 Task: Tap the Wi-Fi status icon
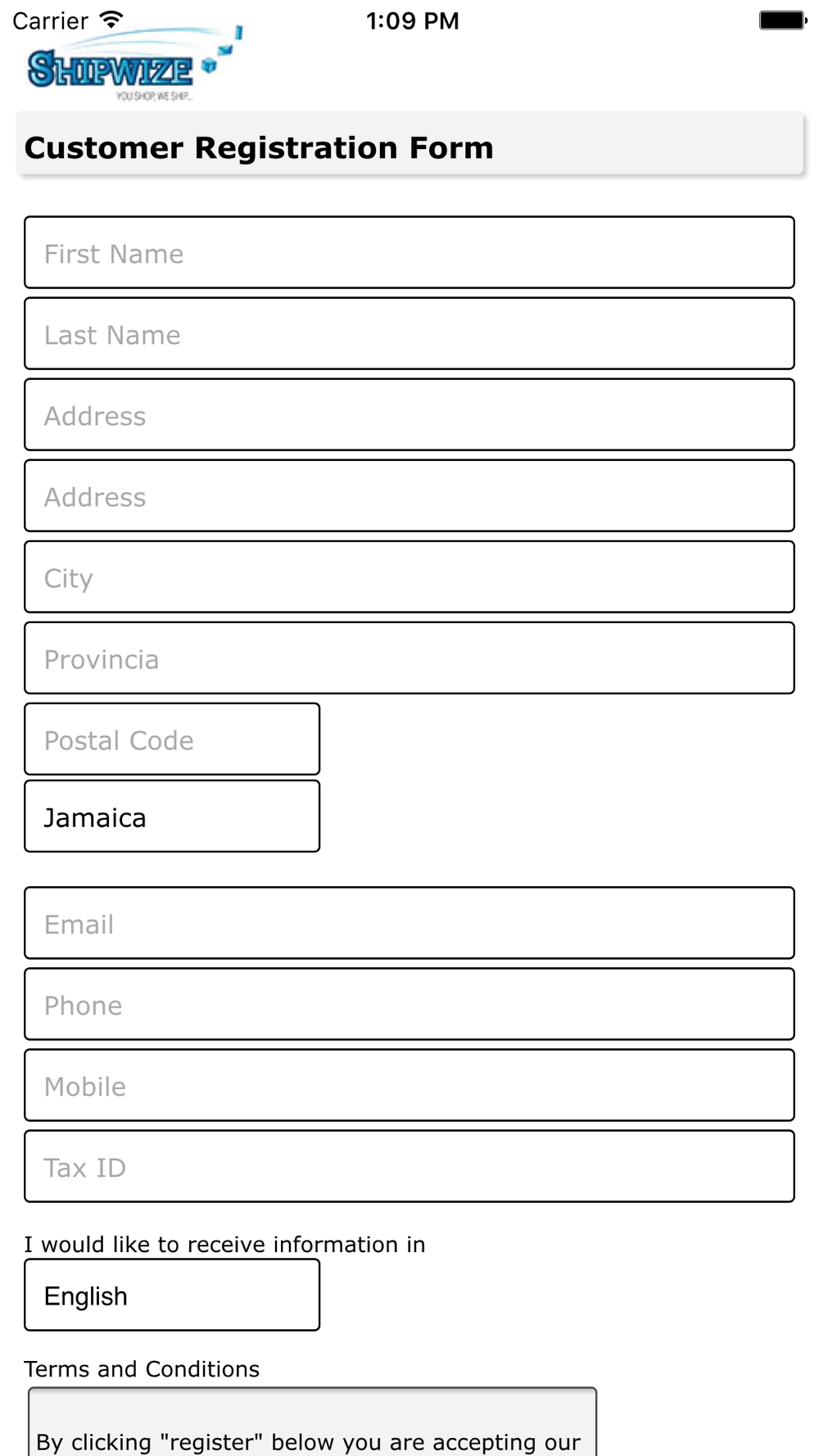(x=111, y=20)
